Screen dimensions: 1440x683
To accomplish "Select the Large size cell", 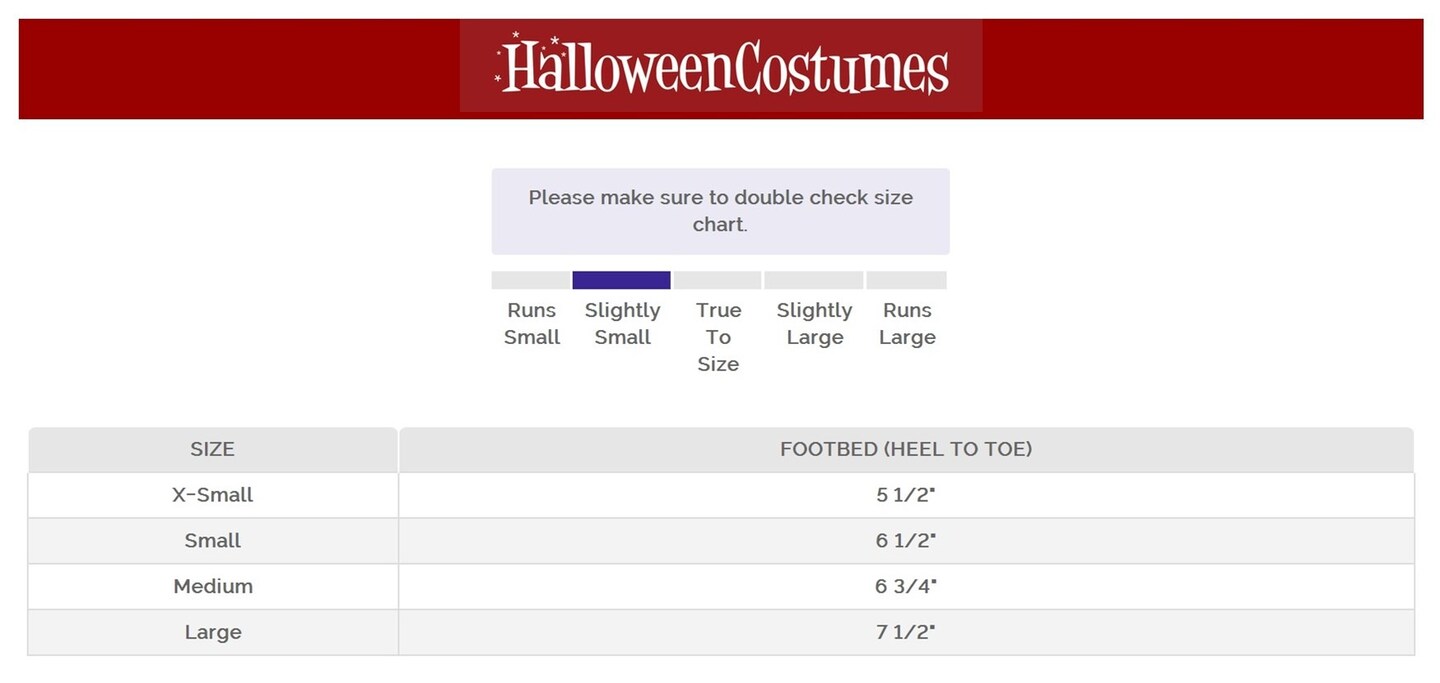I will 212,633.
